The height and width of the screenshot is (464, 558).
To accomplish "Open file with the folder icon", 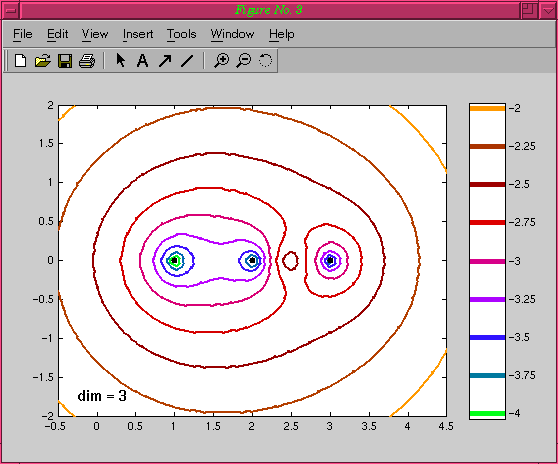I will coord(43,60).
